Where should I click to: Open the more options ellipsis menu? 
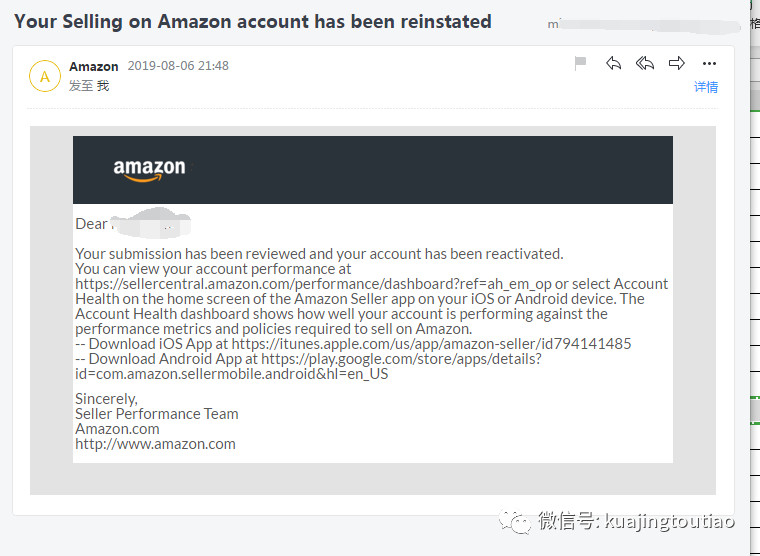coord(709,64)
